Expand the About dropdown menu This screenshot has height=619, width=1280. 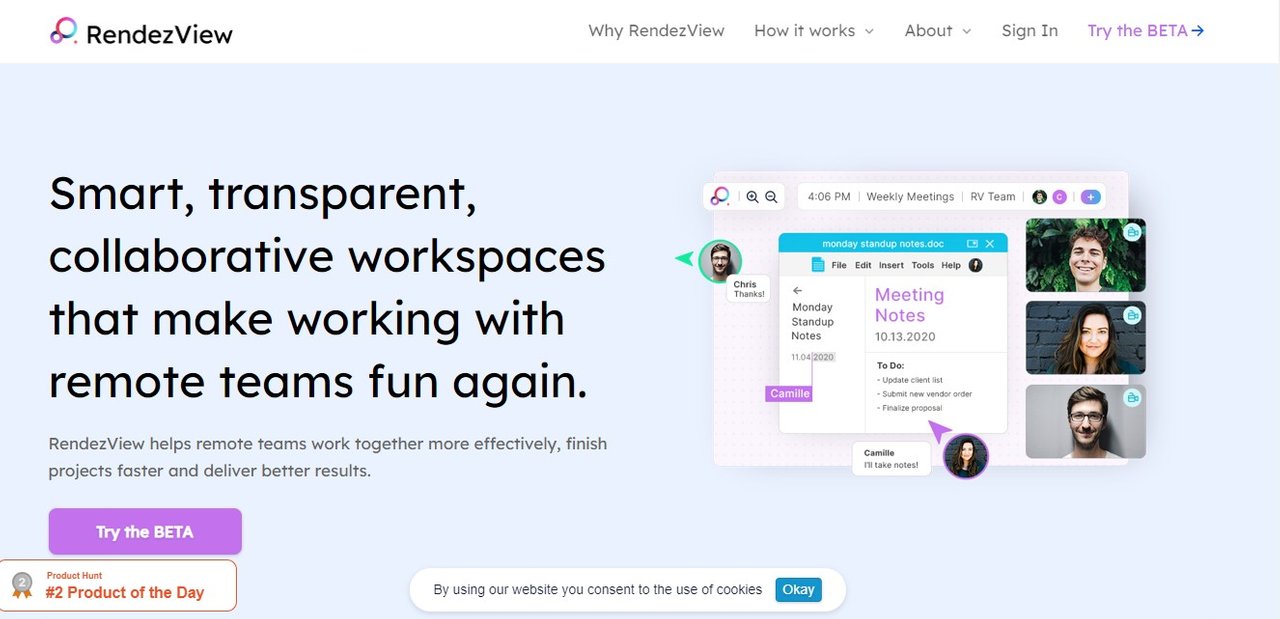tap(938, 31)
